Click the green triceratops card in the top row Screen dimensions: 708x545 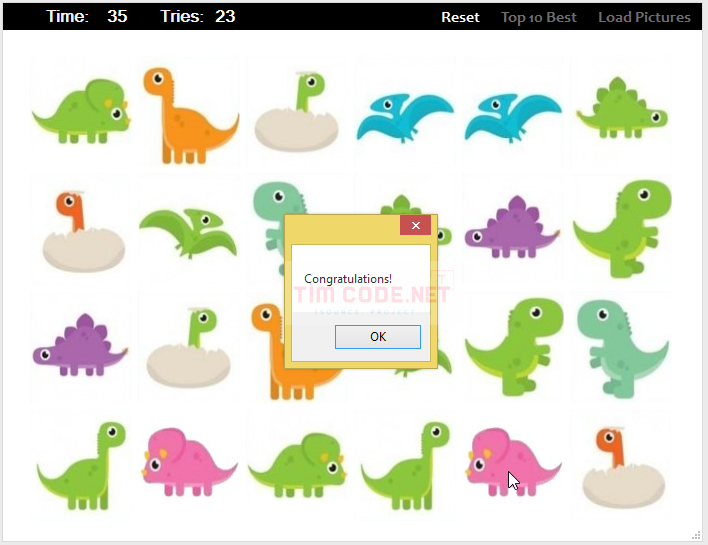tap(81, 111)
